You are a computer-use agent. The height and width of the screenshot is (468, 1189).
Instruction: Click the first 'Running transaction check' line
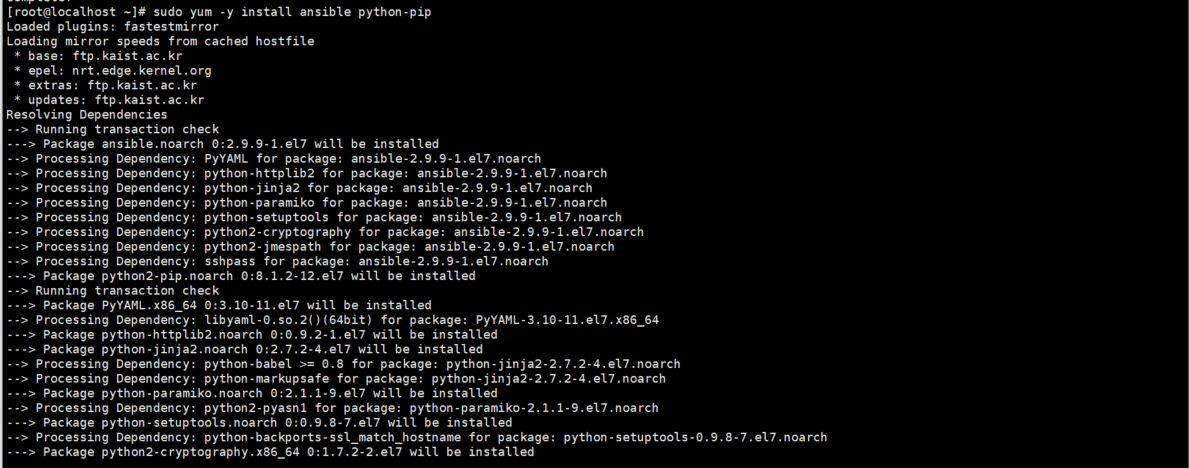click(112, 130)
